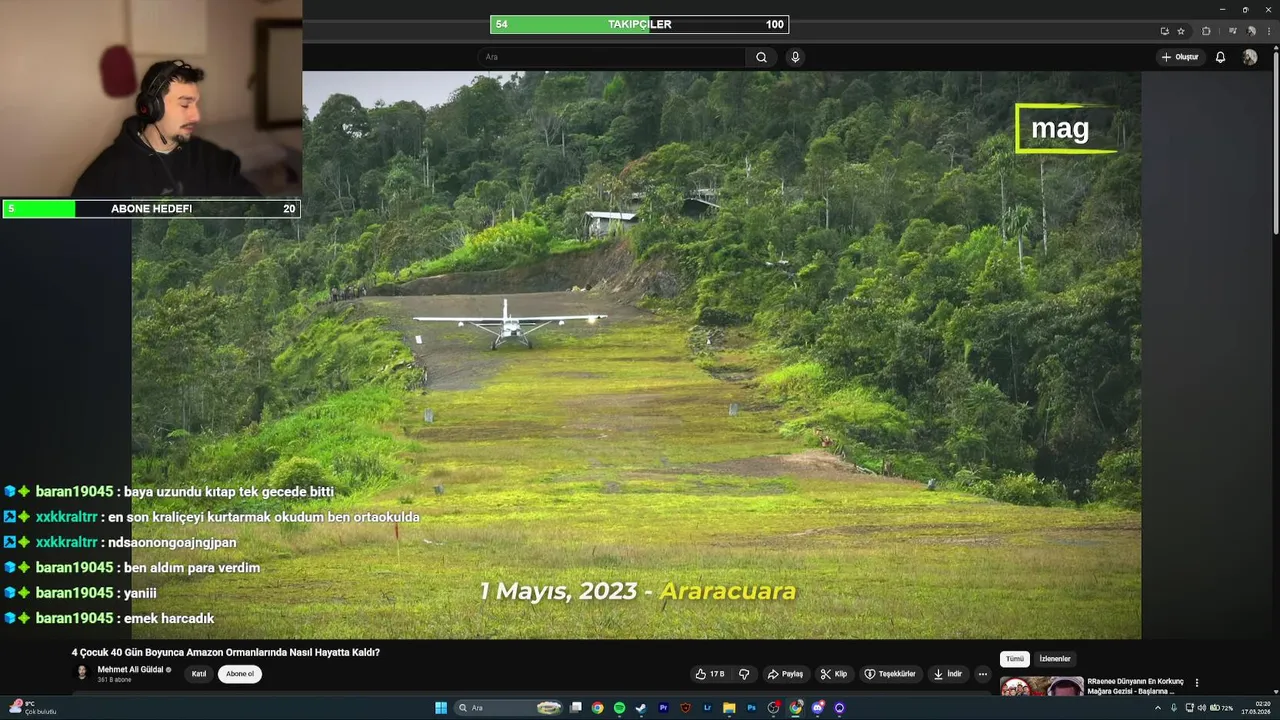Click chat message 'emek harcadık'
This screenshot has height=720, width=1280.
[169, 618]
